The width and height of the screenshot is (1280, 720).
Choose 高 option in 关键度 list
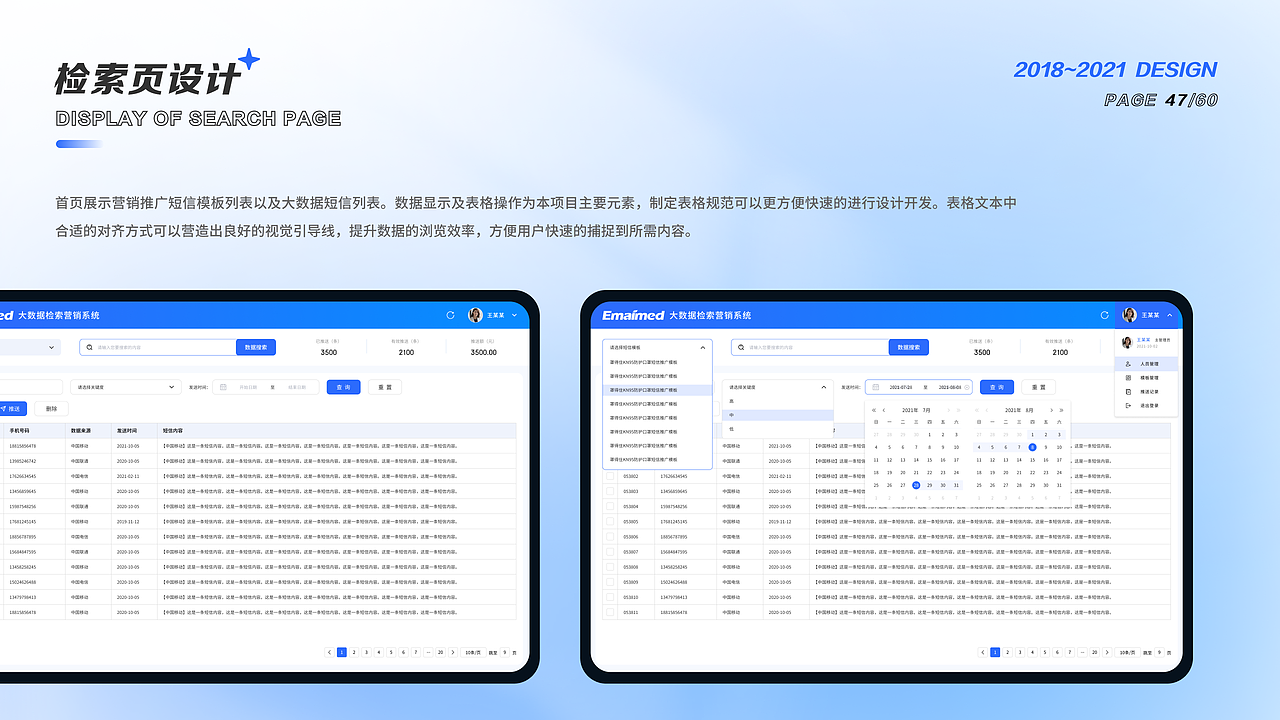tap(778, 401)
